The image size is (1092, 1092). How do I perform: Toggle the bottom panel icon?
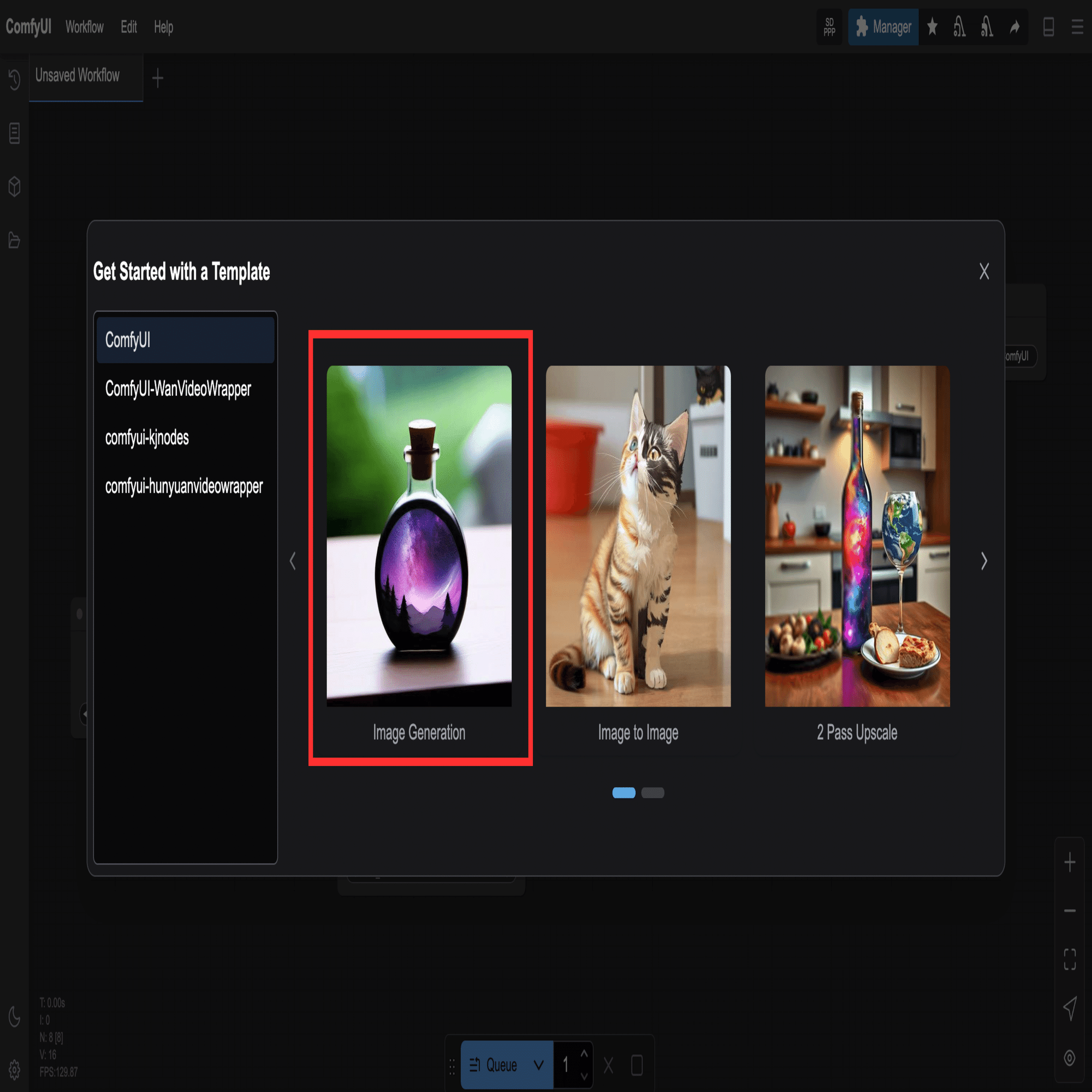(1048, 27)
